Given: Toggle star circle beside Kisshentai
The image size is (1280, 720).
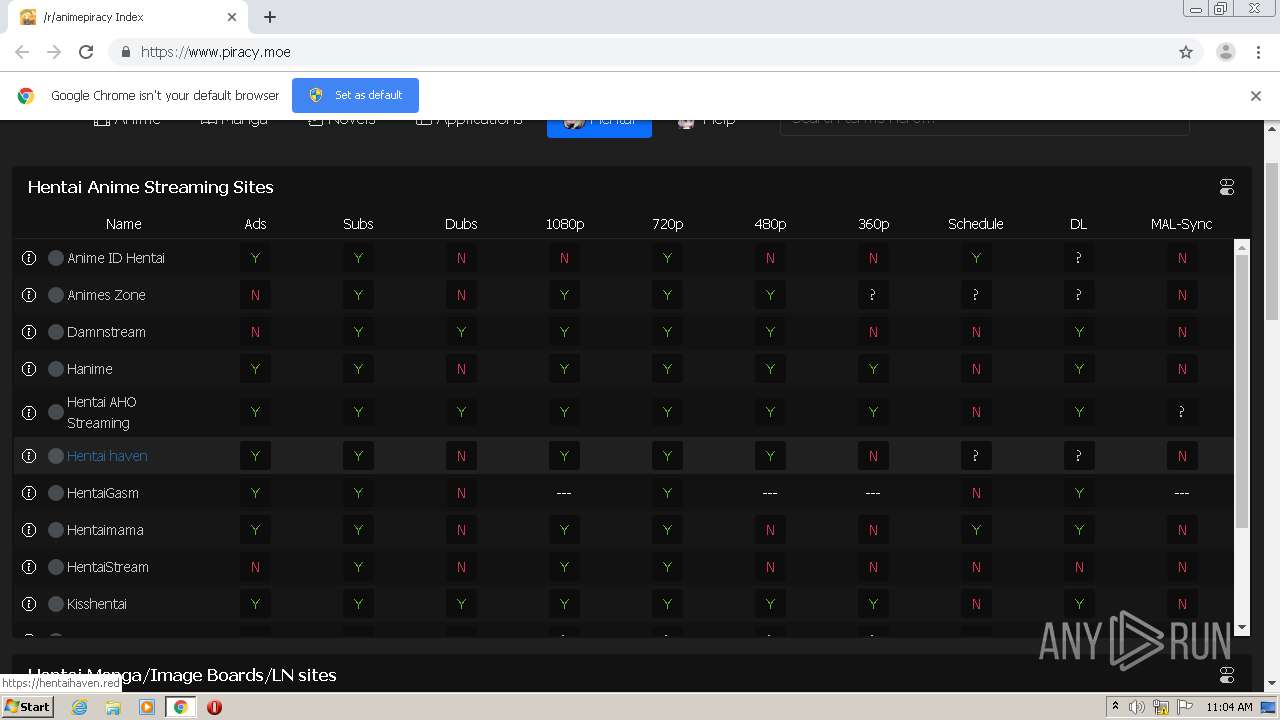Looking at the screenshot, I should coord(56,604).
